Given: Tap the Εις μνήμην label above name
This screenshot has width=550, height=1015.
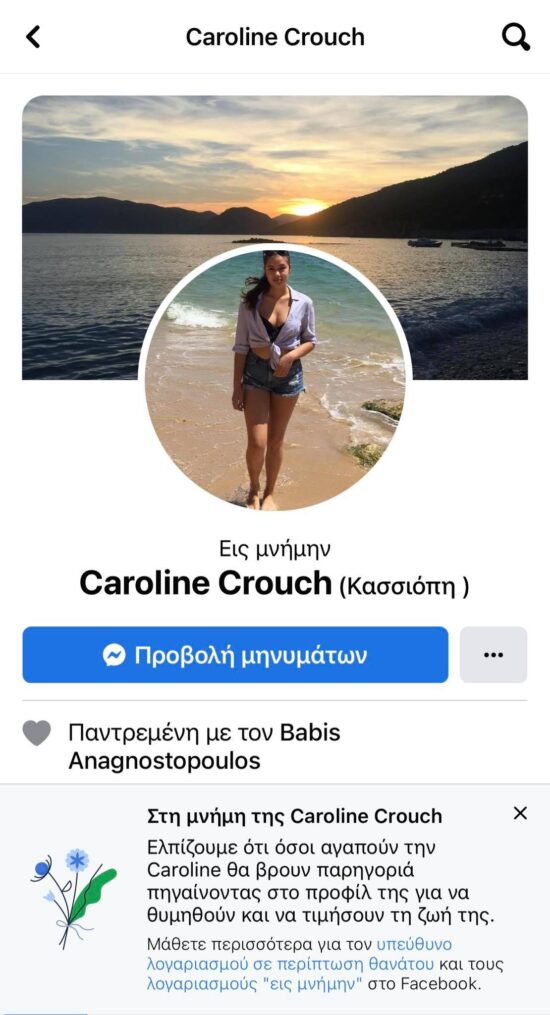Looking at the screenshot, I should tap(275, 550).
